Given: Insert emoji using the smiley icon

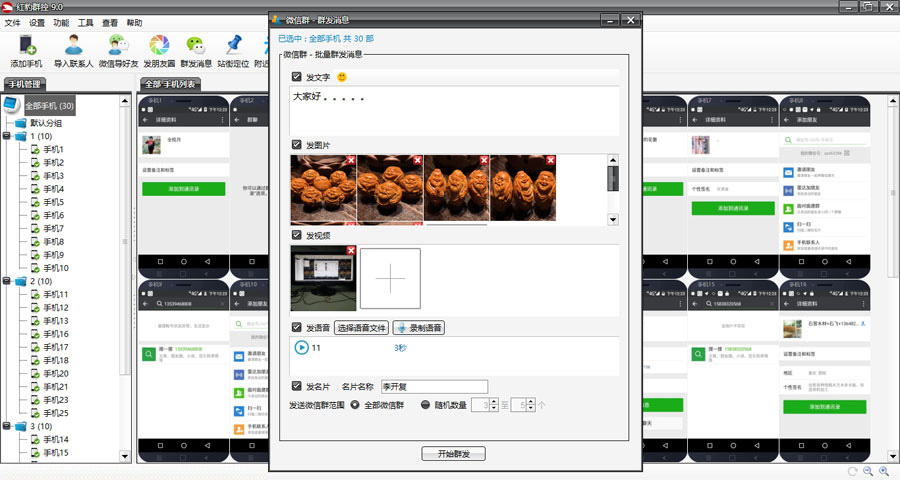Looking at the screenshot, I should (342, 77).
